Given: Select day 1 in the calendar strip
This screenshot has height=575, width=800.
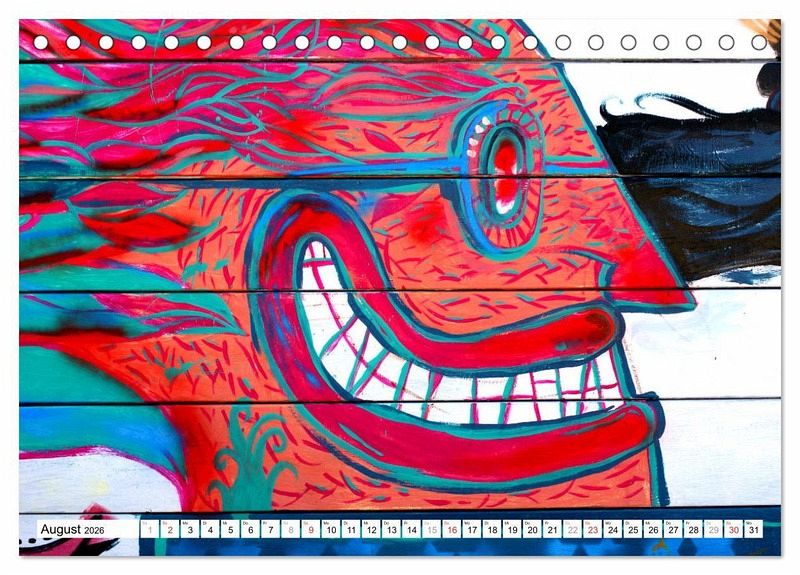Looking at the screenshot, I should click(149, 529).
